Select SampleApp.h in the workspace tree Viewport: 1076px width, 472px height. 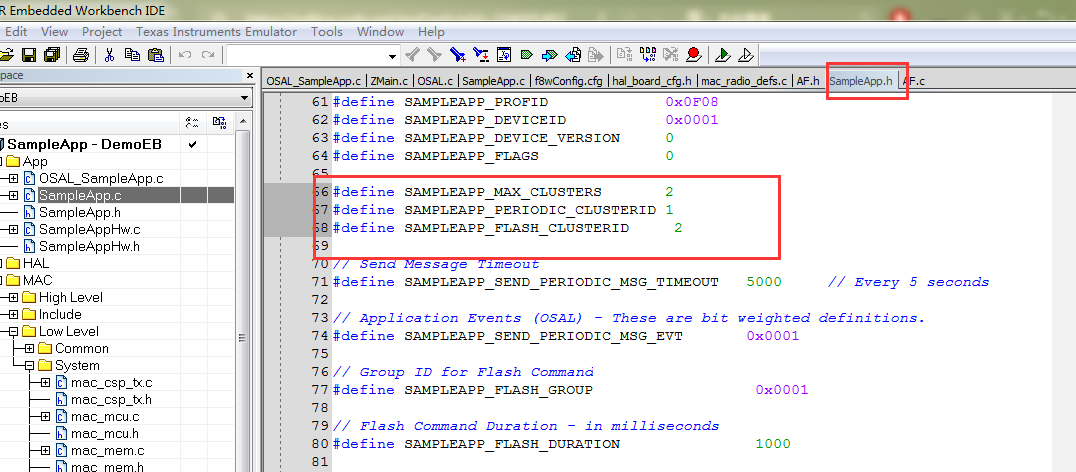pos(80,212)
